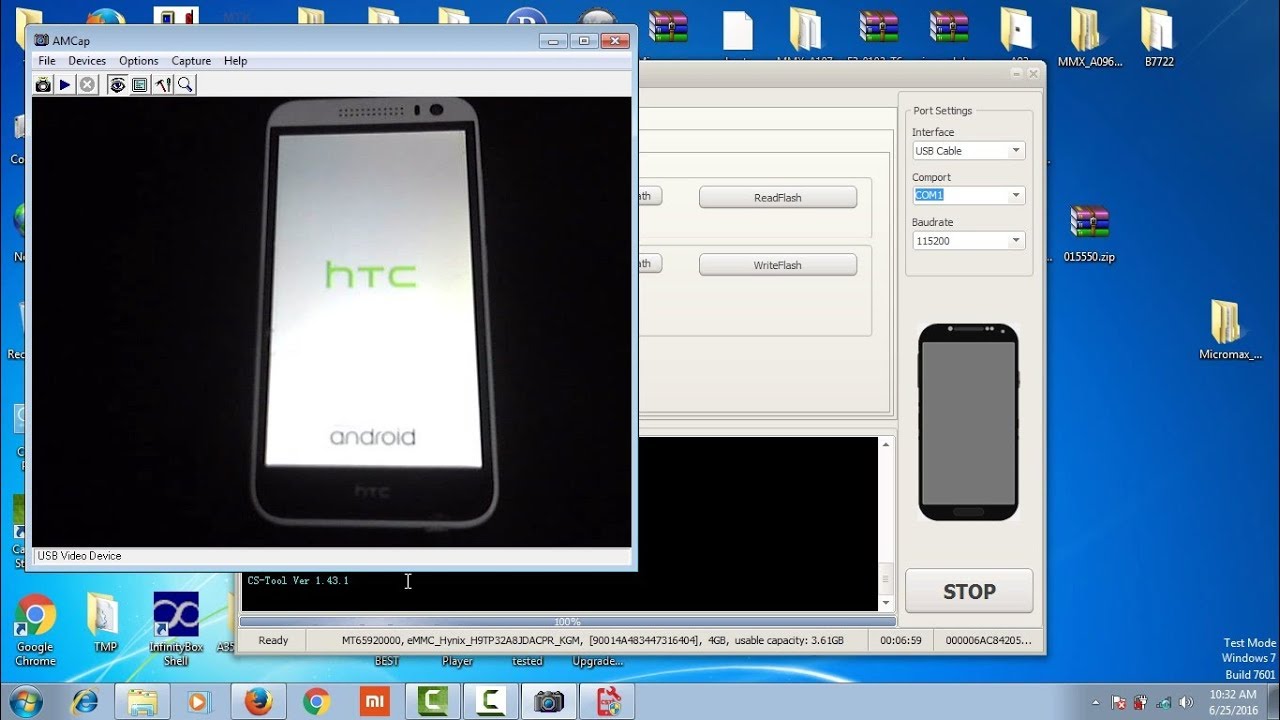The height and width of the screenshot is (720, 1280).
Task: Click the eMMC_Hynix chip info in status bar
Action: (592, 641)
